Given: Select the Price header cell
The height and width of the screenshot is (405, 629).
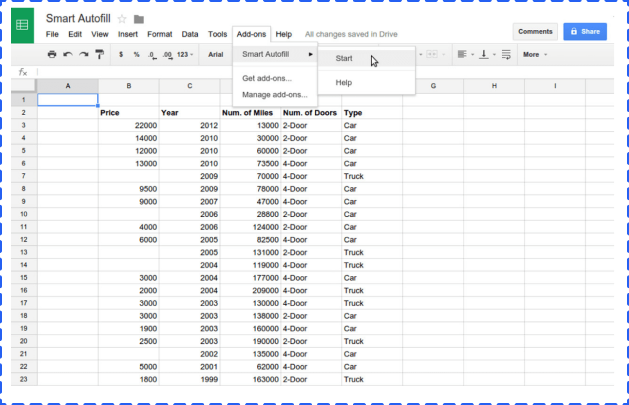Looking at the screenshot, I should 110,113.
